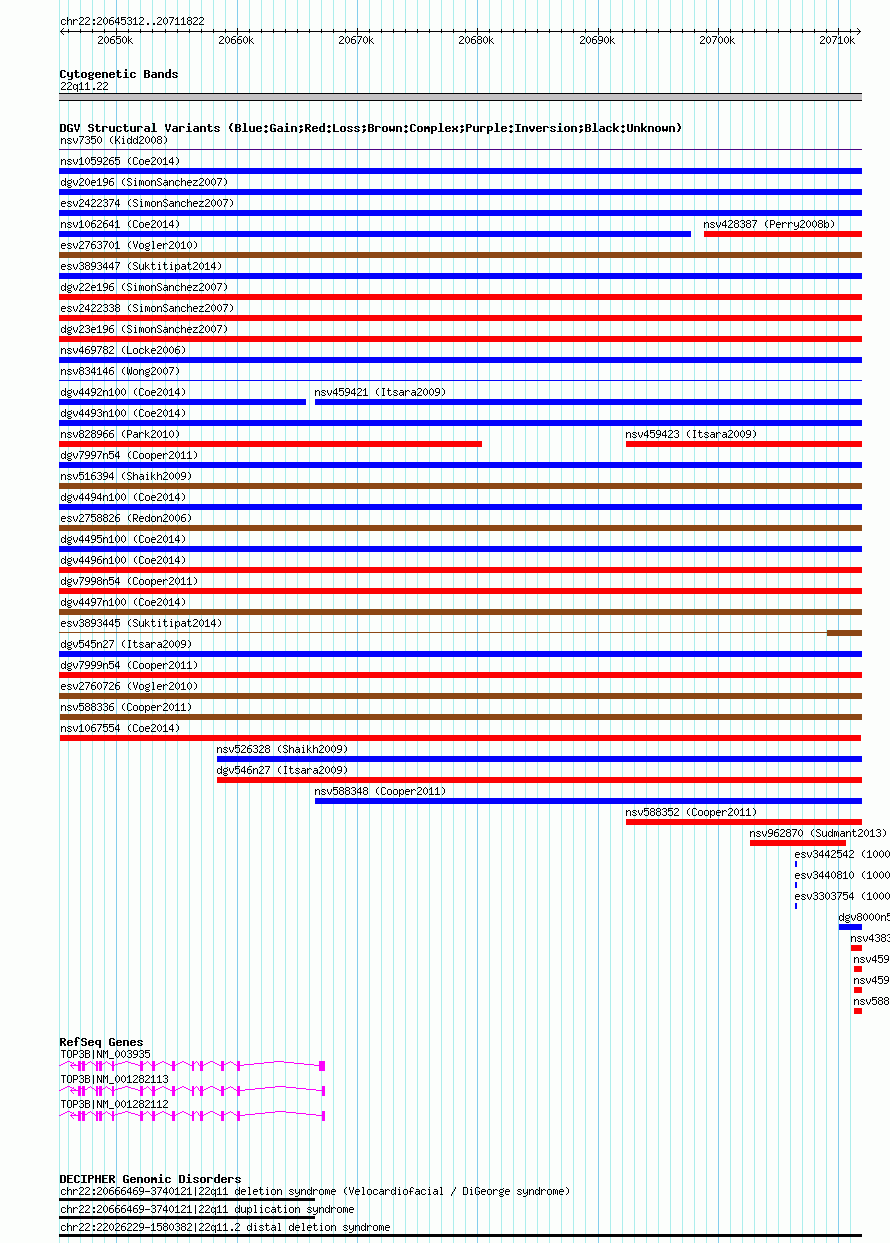The width and height of the screenshot is (890, 1243).
Task: Click the dgv4495n100 (Coe2014) label
Action: click(123, 539)
